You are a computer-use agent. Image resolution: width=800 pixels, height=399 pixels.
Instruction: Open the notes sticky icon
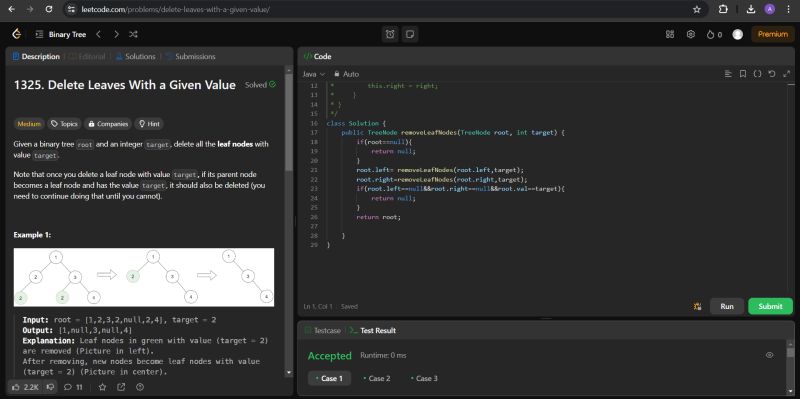tap(409, 34)
